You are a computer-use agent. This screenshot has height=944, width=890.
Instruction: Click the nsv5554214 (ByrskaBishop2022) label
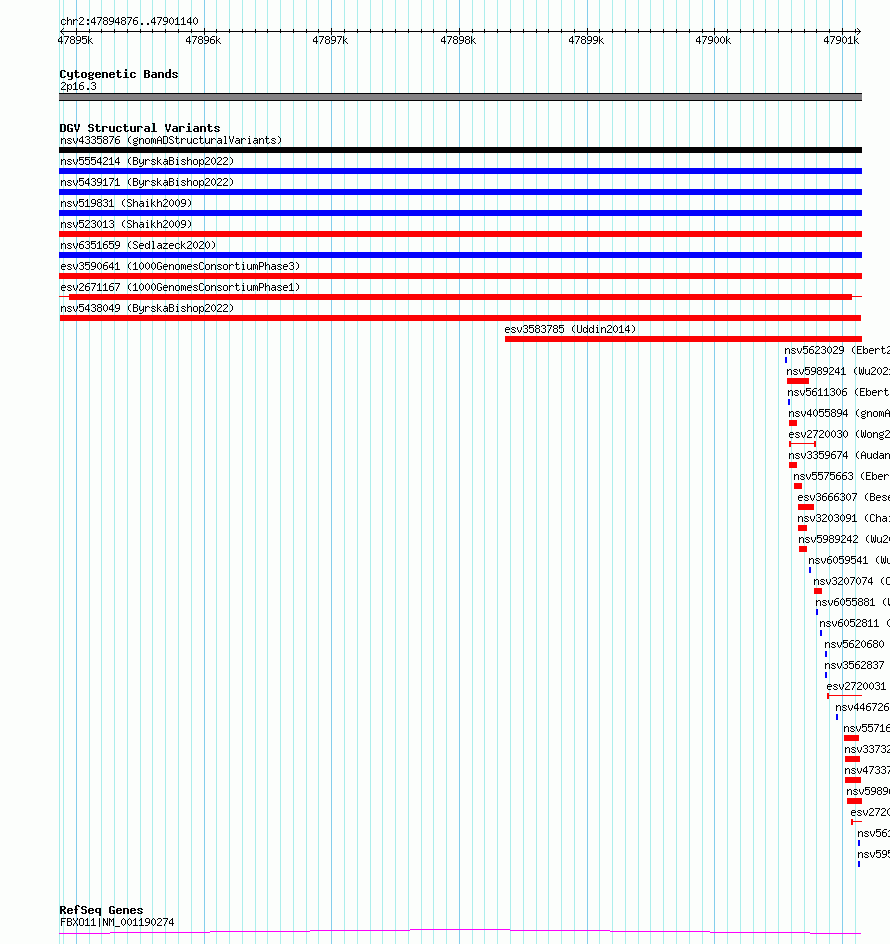(x=147, y=161)
